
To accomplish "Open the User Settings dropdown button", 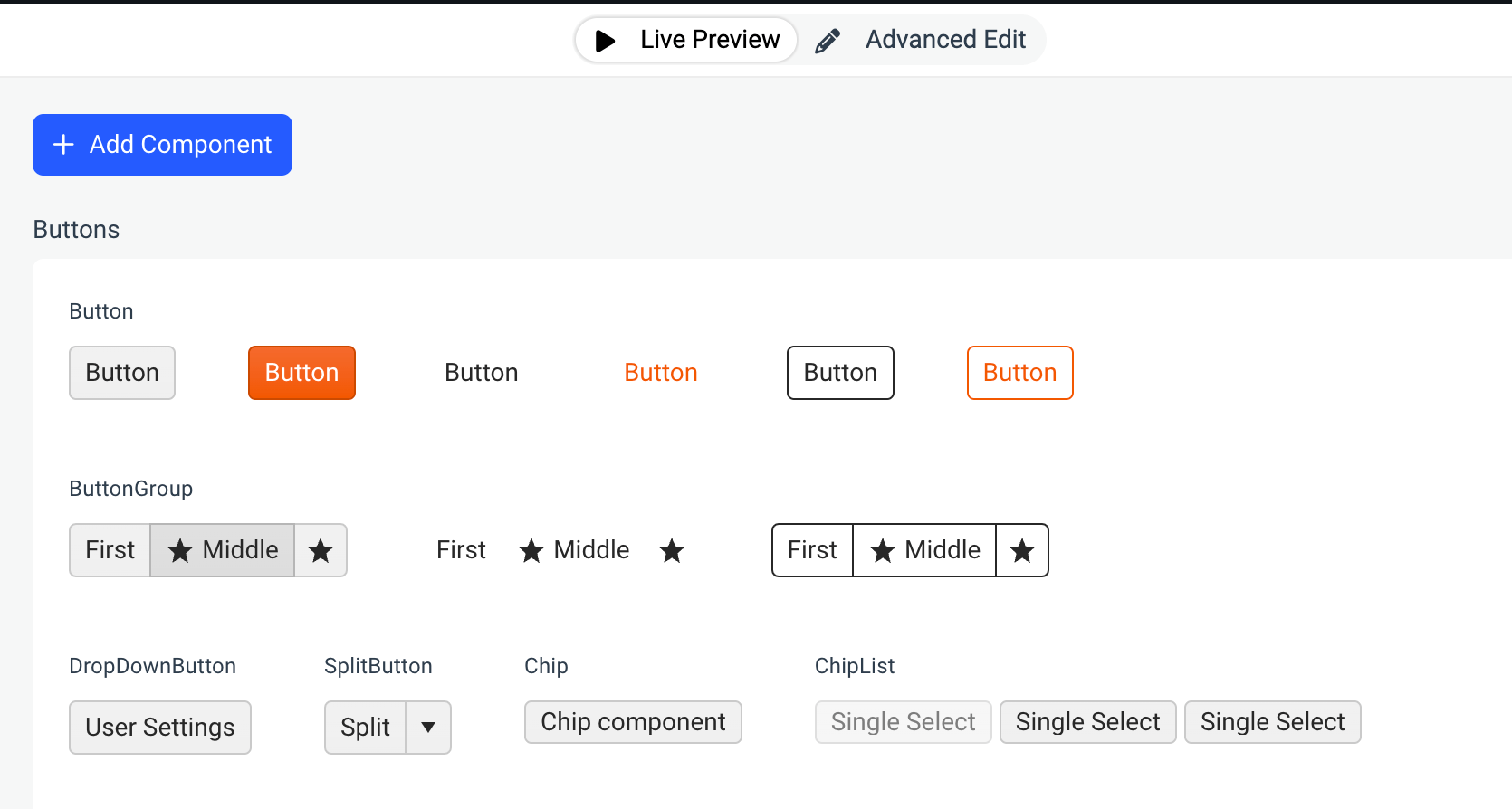I will [160, 728].
